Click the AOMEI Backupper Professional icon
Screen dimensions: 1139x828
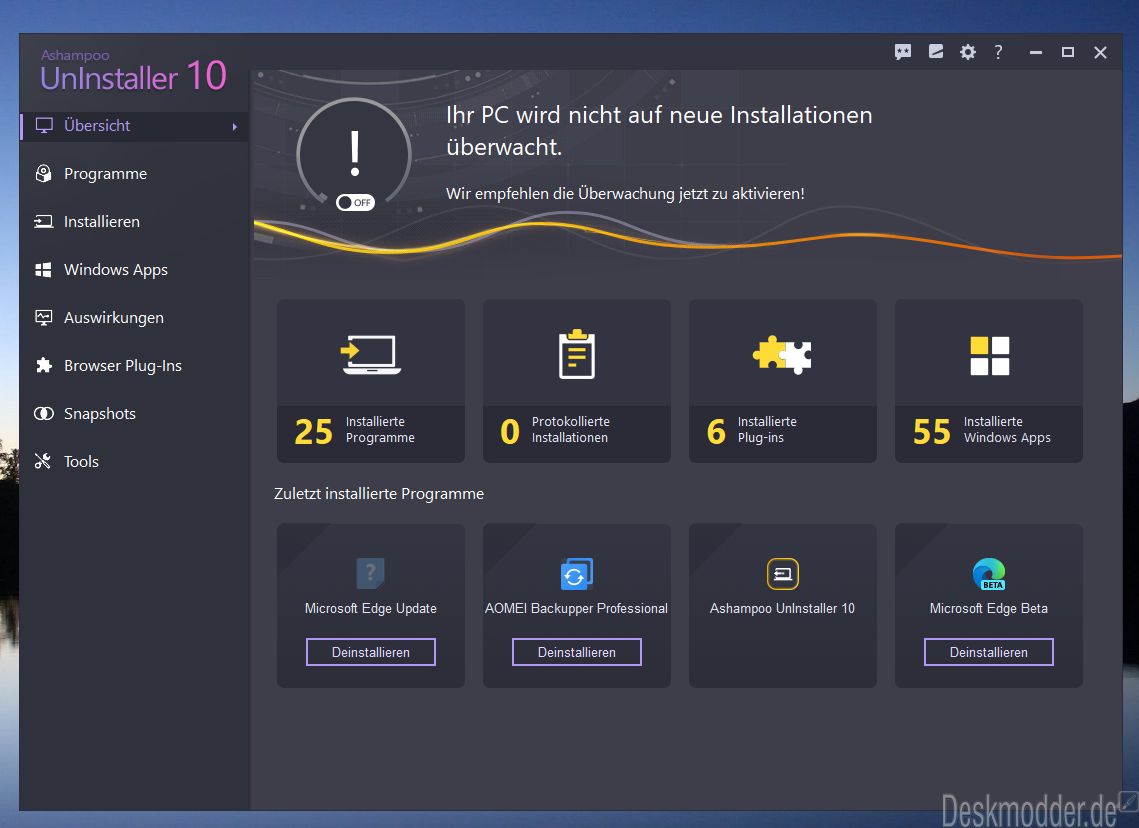coord(577,574)
